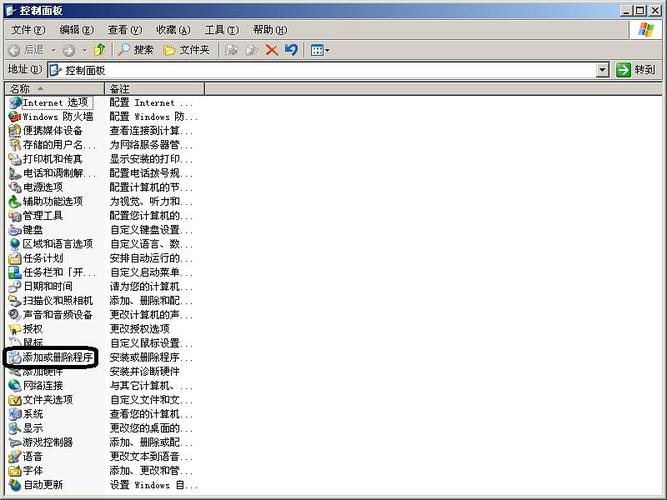667x500 pixels.
Task: Select the 管理工具 icon
Action: click(x=15, y=216)
